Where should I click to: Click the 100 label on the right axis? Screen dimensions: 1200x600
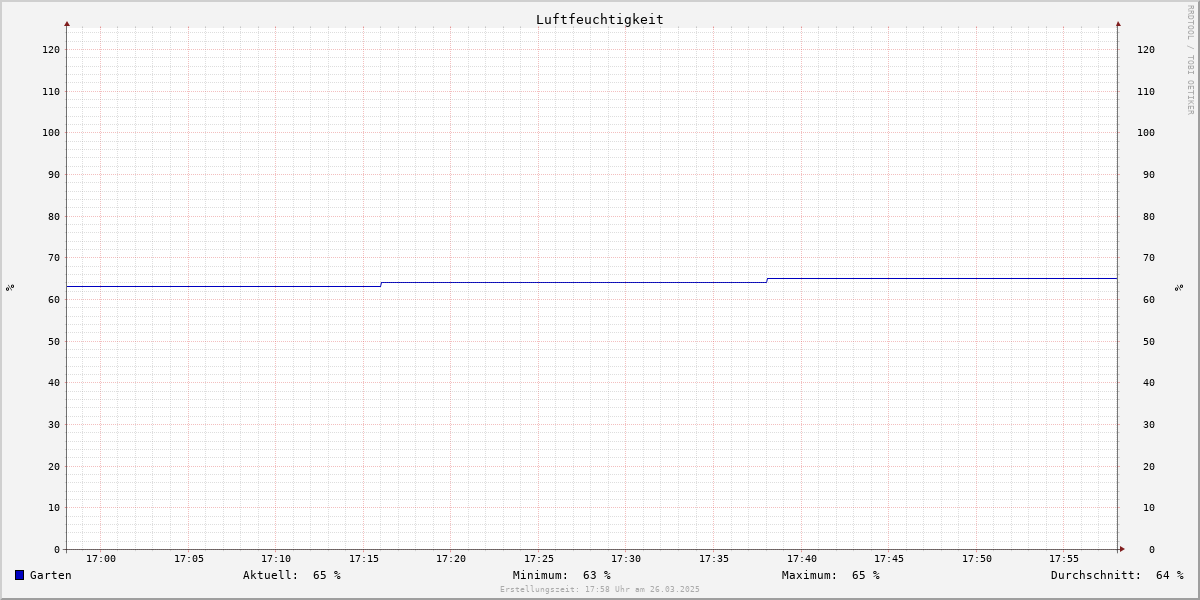[1146, 133]
